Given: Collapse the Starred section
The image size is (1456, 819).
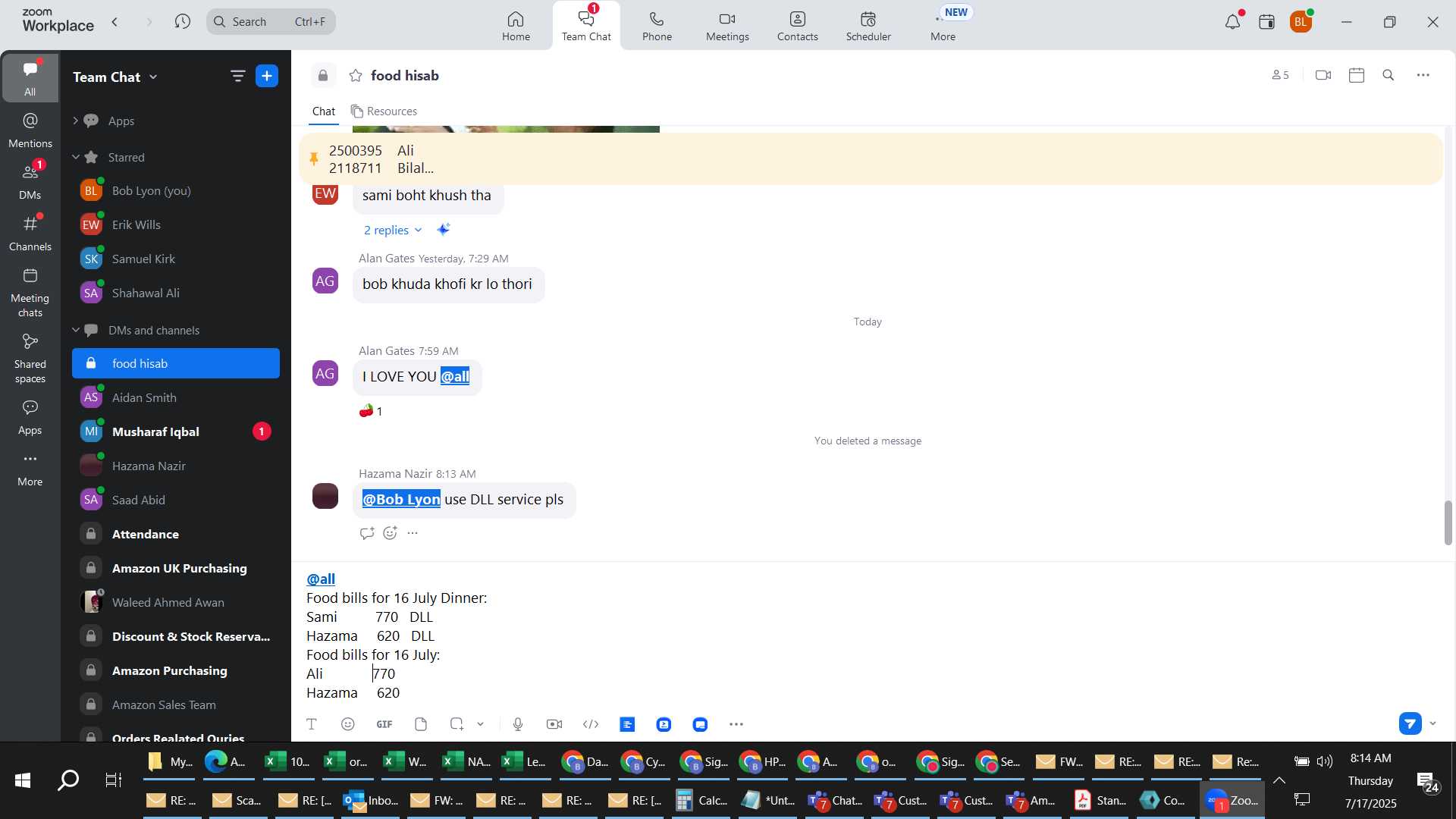Looking at the screenshot, I should 75,157.
